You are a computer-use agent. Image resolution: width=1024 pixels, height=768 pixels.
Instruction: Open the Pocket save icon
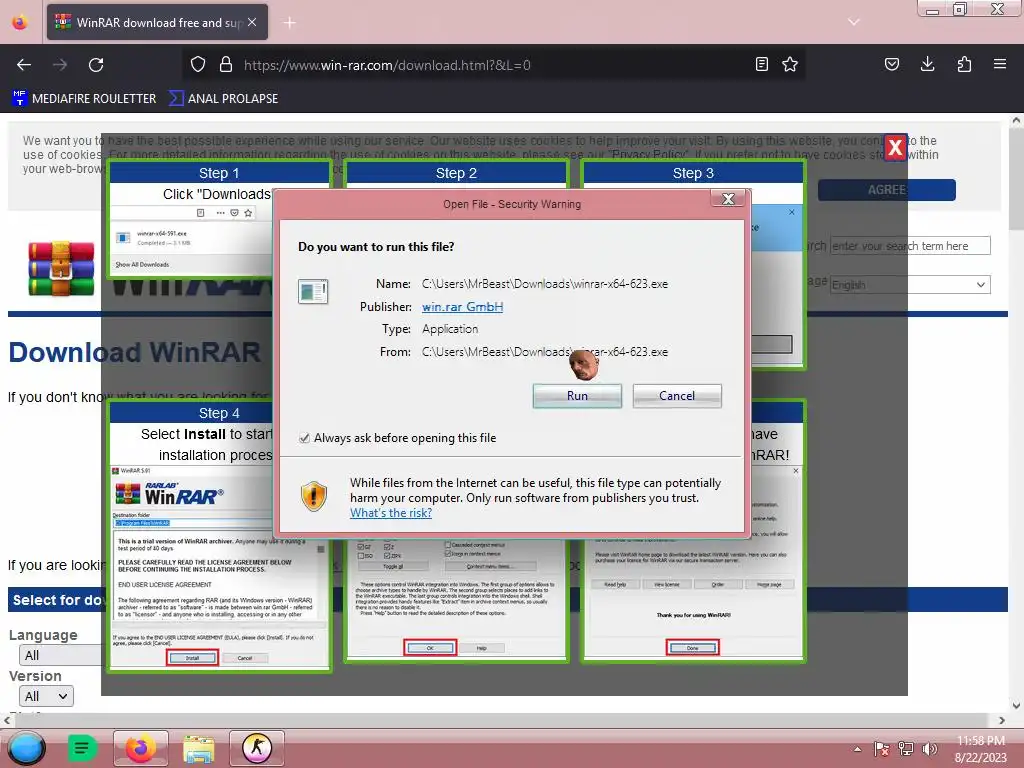(x=891, y=65)
